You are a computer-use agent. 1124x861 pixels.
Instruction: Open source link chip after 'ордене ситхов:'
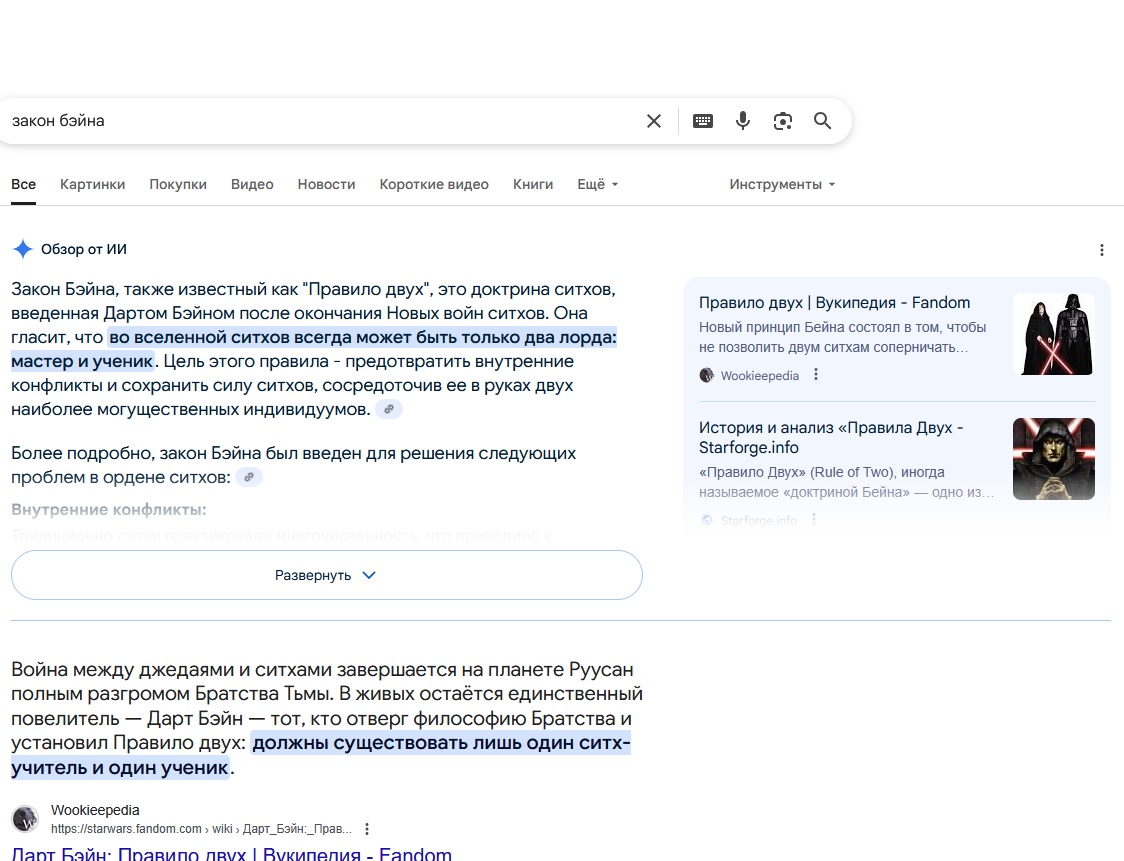click(x=249, y=477)
